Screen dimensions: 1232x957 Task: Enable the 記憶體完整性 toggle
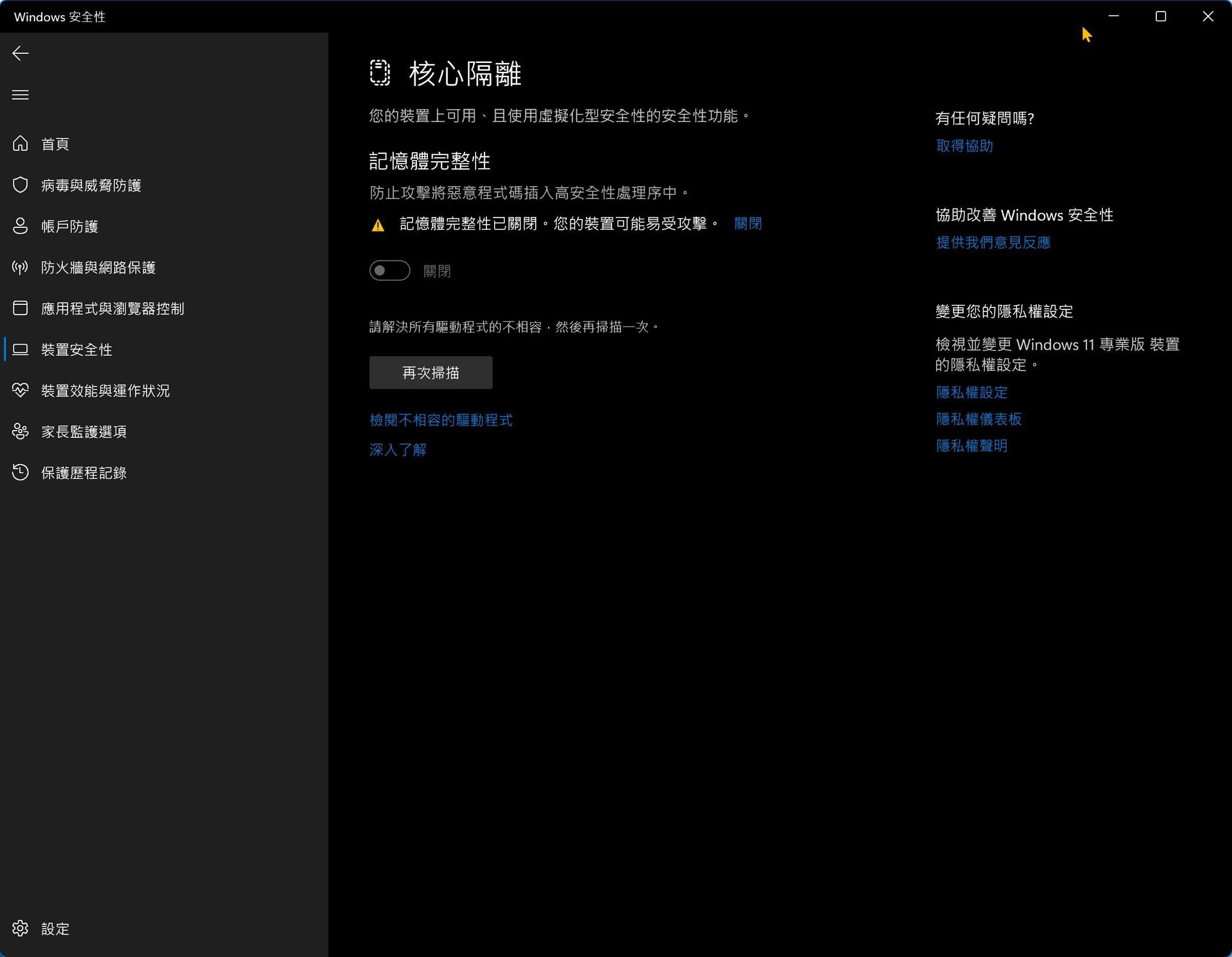[x=389, y=270]
